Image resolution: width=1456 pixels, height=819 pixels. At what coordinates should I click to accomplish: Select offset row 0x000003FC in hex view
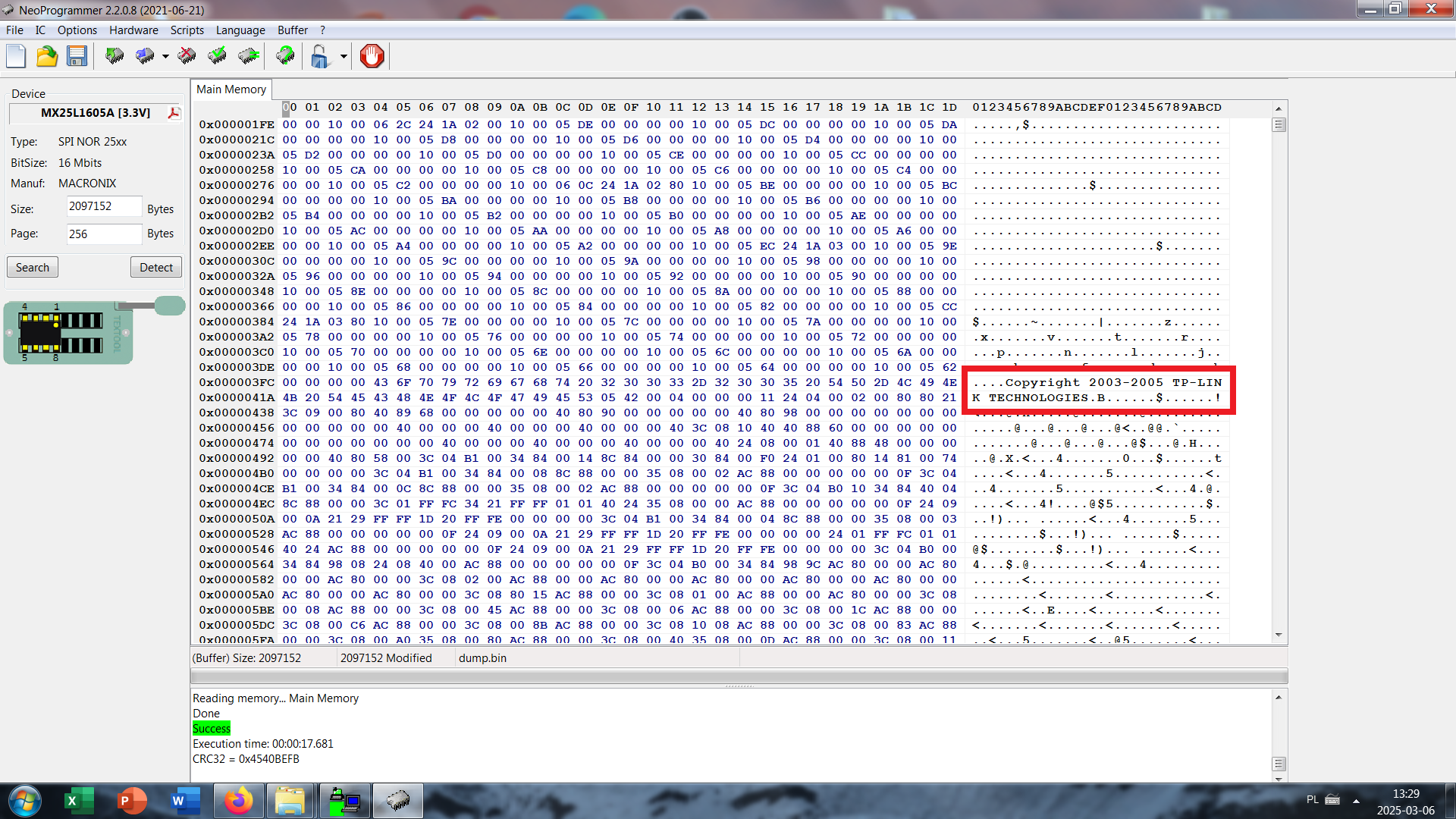point(237,382)
